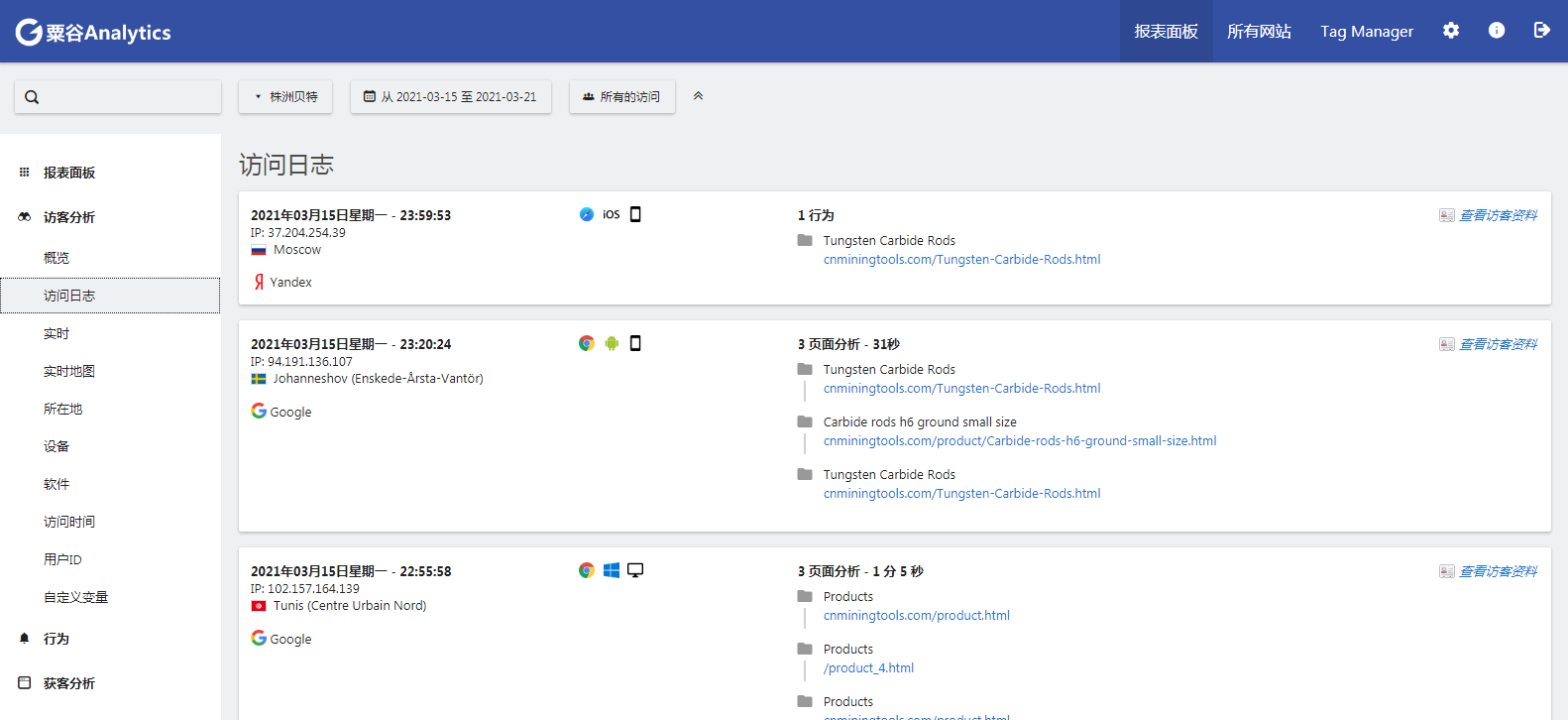1568x720 pixels.
Task: Open the settings gear icon
Action: [1451, 31]
